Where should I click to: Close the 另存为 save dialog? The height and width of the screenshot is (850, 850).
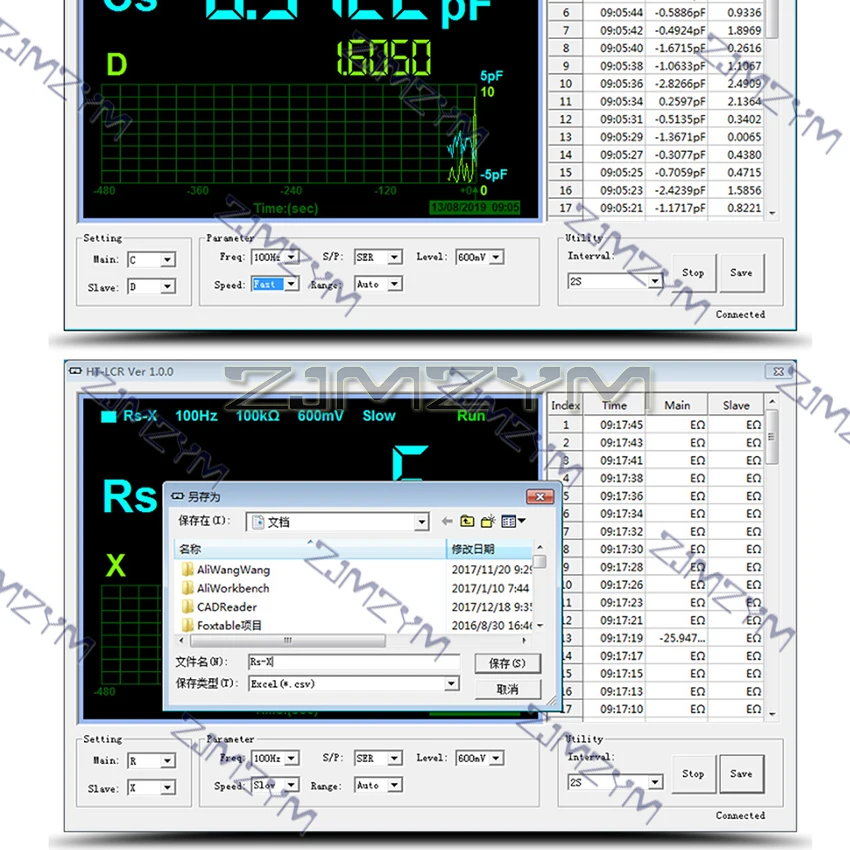coord(540,496)
